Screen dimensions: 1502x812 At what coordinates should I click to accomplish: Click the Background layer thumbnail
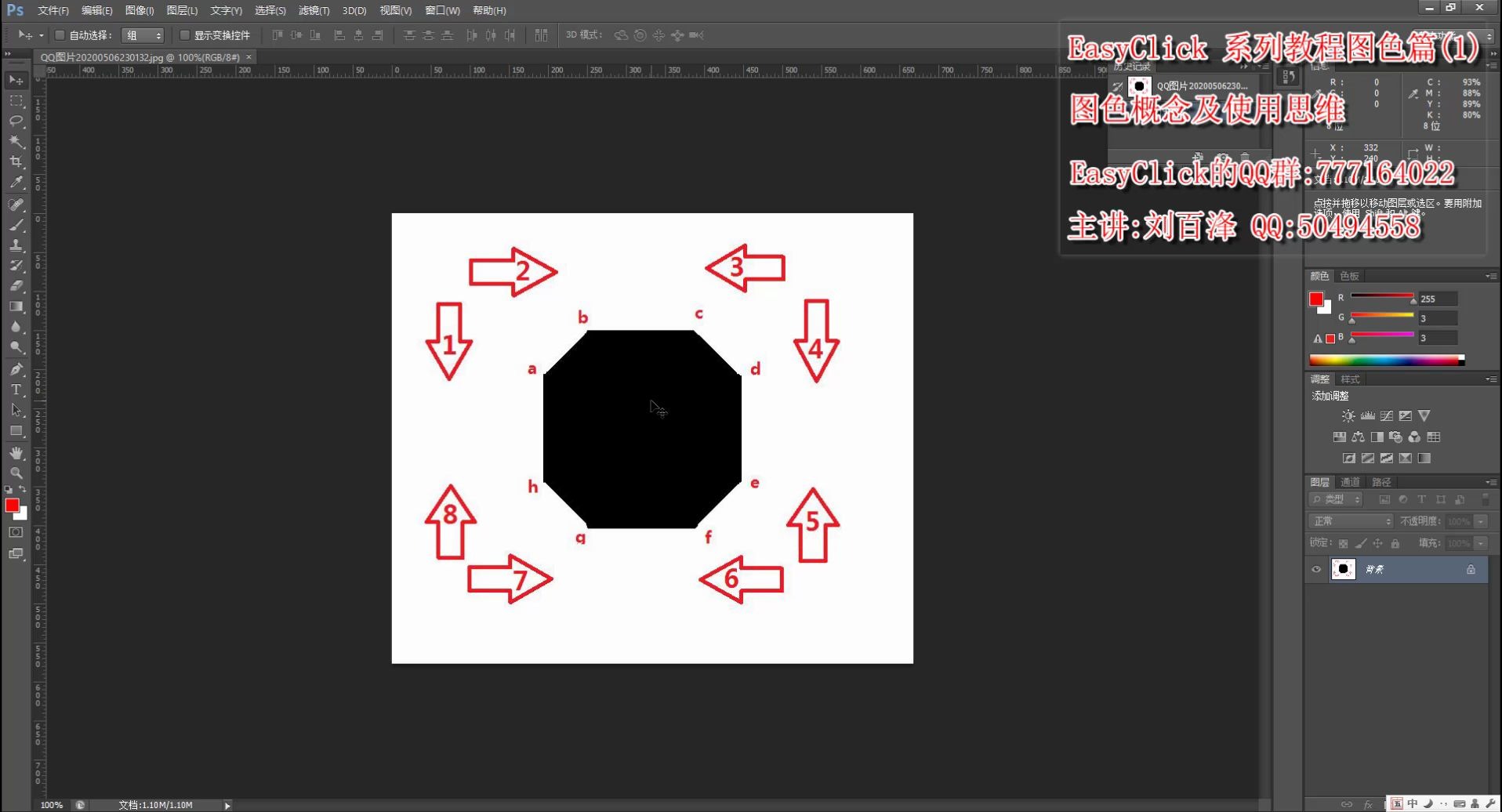1343,570
